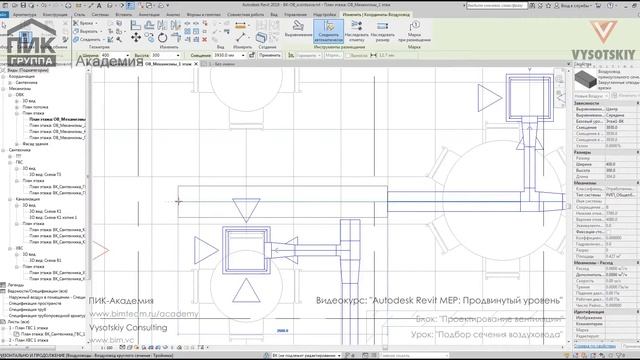This screenshot has height=360, width=640.
Task: Click the Trim/Extend tool icon
Action: pyautogui.click(x=176, y=38)
